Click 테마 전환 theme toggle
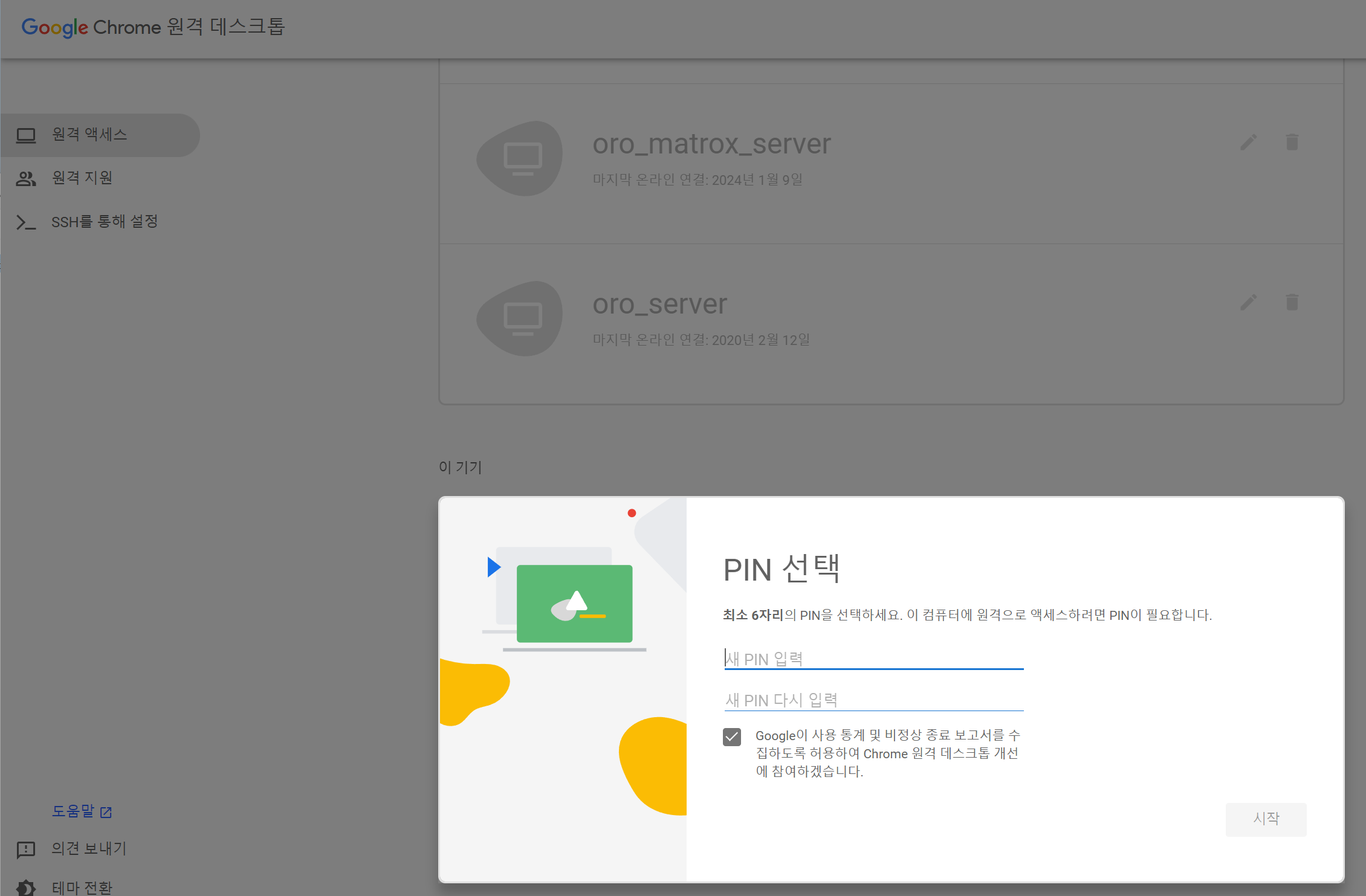Screen dimensions: 1366x896 [82, 888]
